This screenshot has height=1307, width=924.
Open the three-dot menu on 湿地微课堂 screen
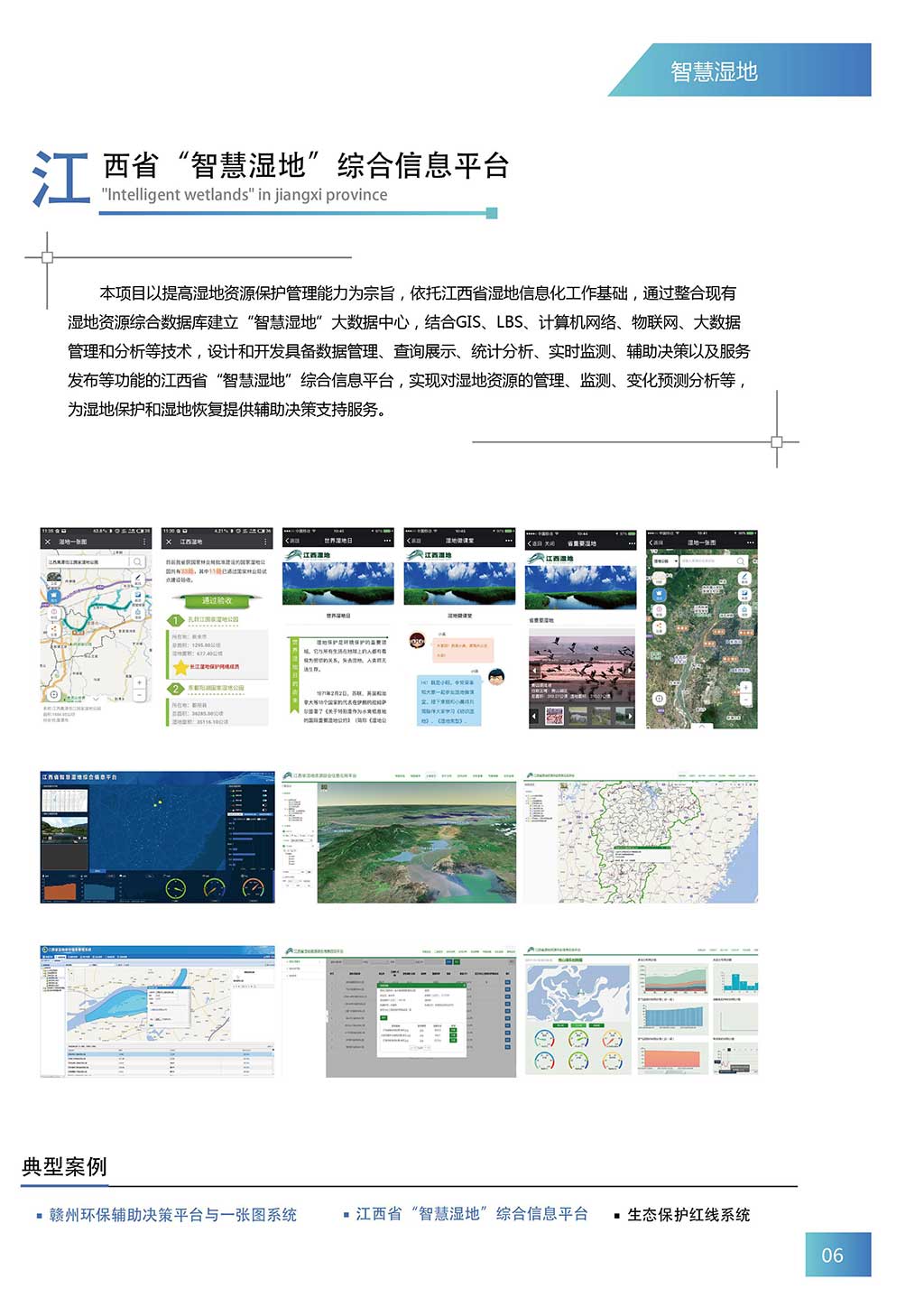click(509, 541)
